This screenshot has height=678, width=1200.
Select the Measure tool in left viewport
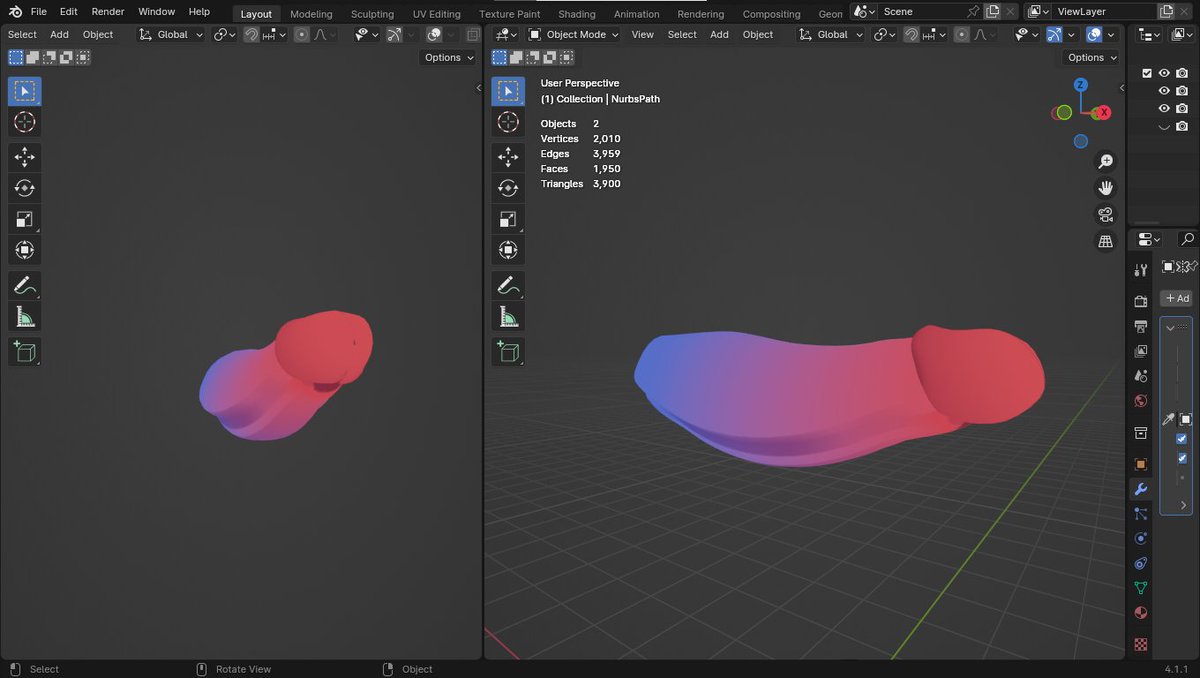pos(25,317)
